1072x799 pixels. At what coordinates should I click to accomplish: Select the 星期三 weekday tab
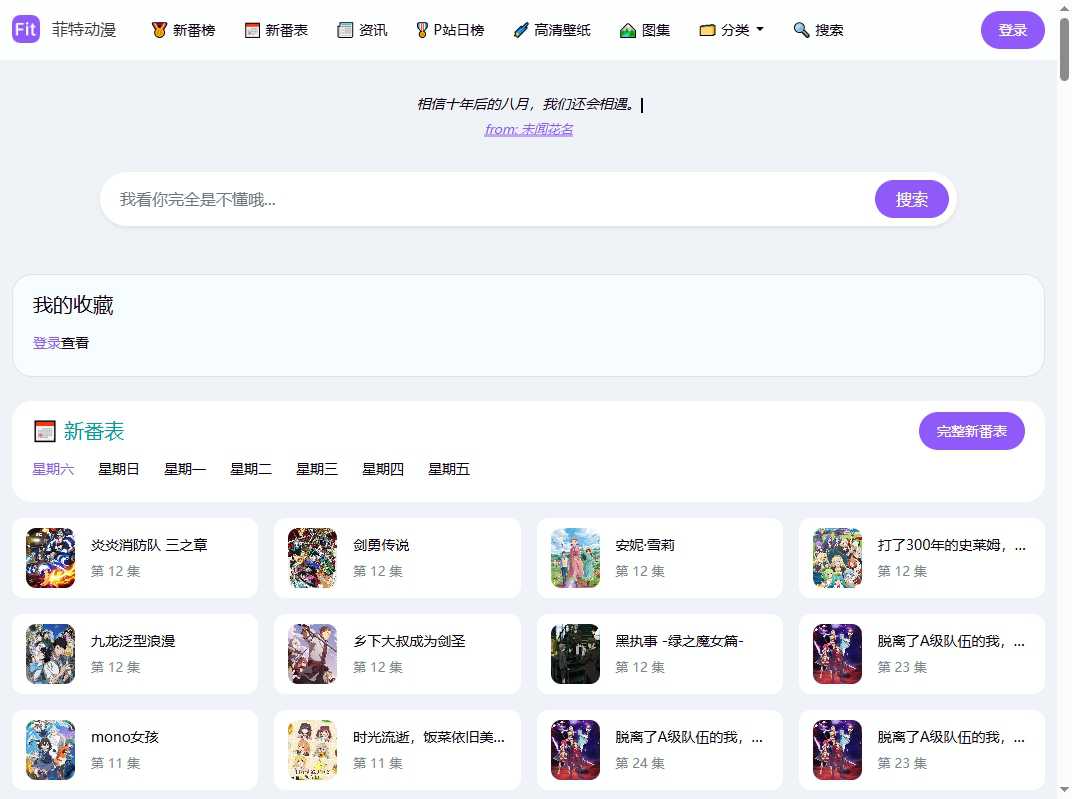317,468
